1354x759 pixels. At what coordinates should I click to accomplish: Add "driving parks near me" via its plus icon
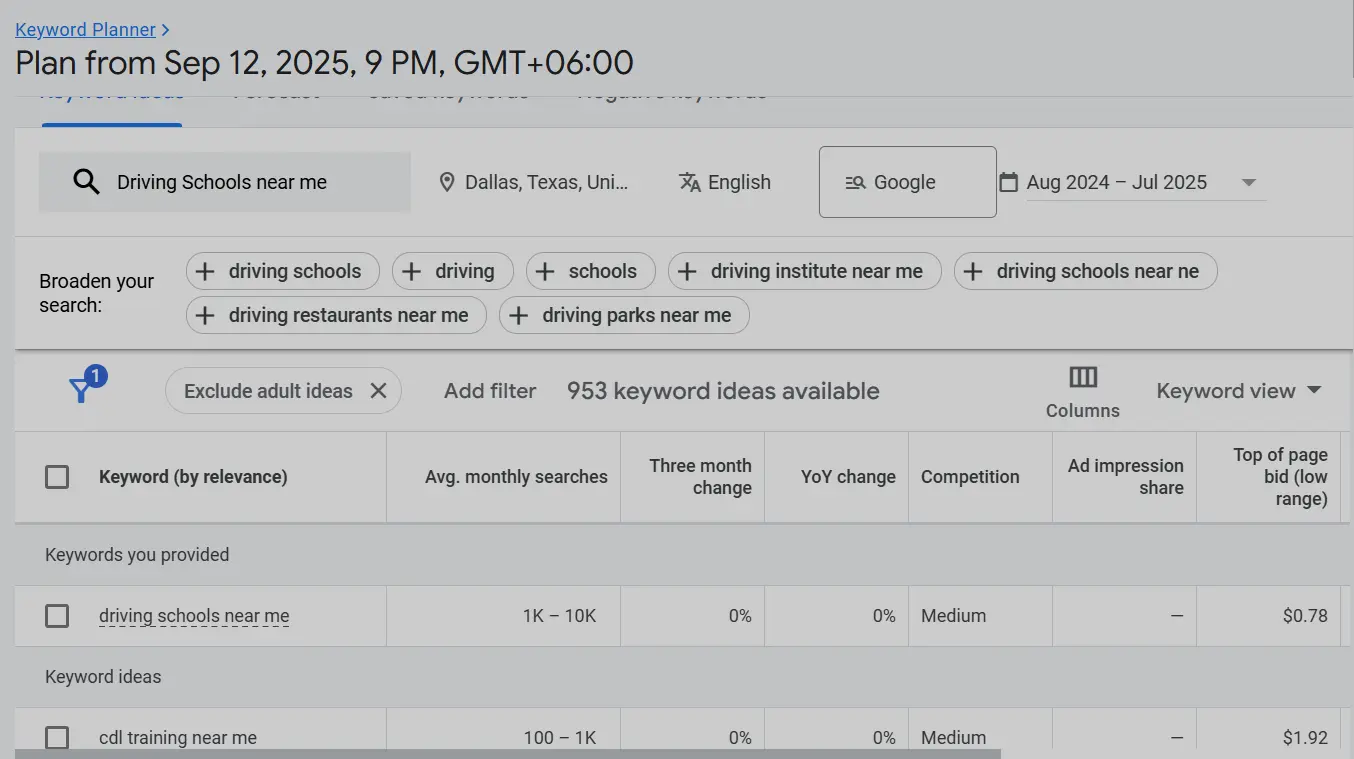[x=521, y=315]
